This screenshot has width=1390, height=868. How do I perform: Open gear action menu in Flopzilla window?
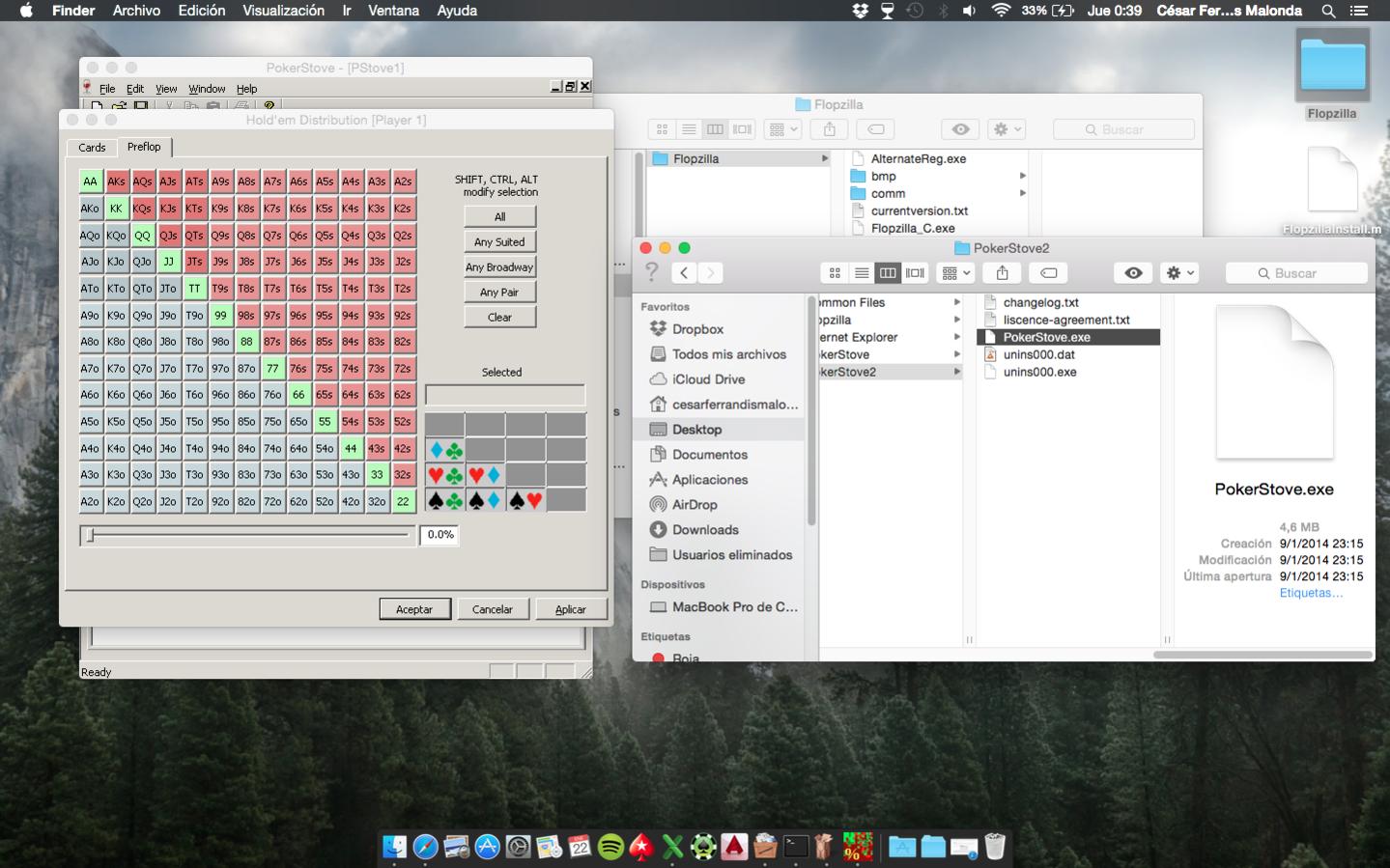(x=1007, y=129)
